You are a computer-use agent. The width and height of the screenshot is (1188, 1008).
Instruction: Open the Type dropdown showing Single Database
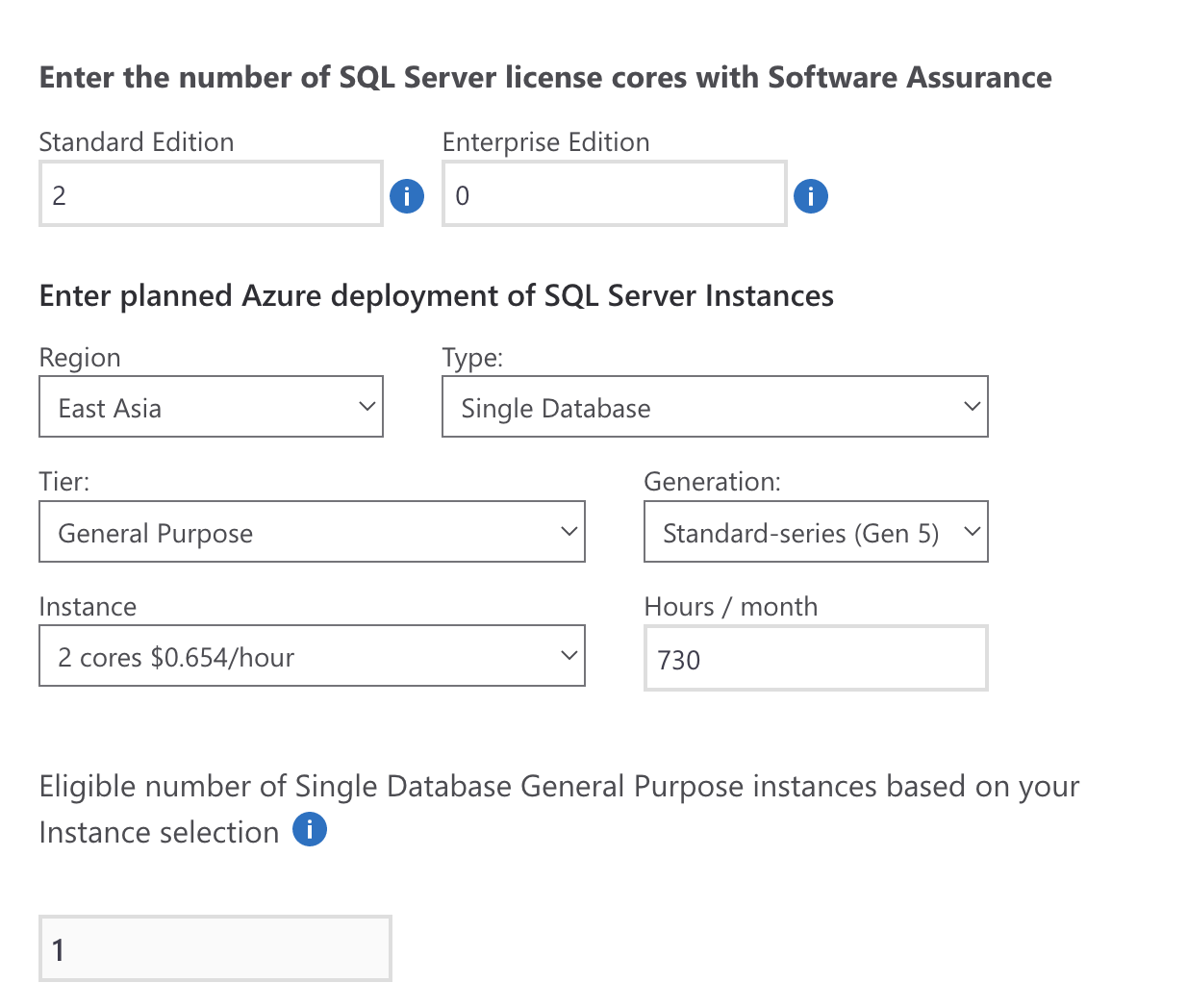point(715,407)
